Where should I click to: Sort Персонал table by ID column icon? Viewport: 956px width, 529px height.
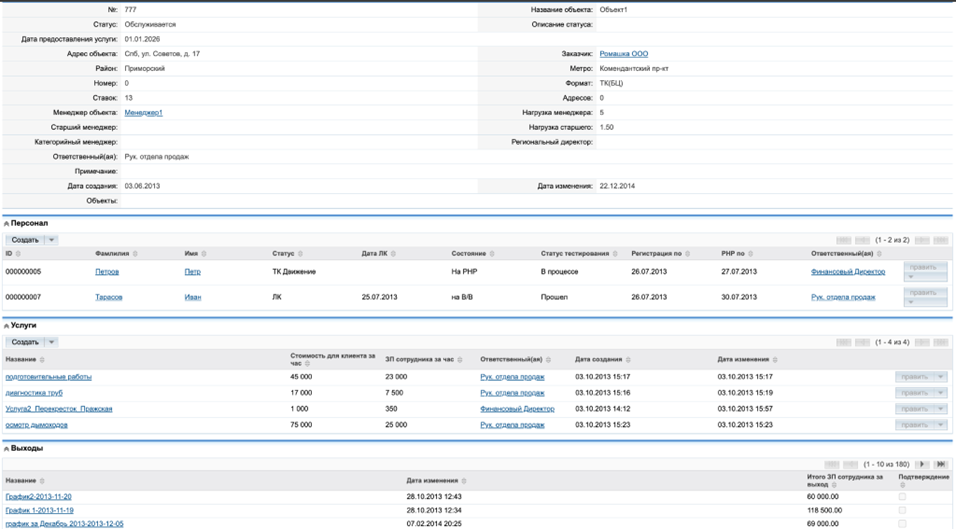point(17,254)
